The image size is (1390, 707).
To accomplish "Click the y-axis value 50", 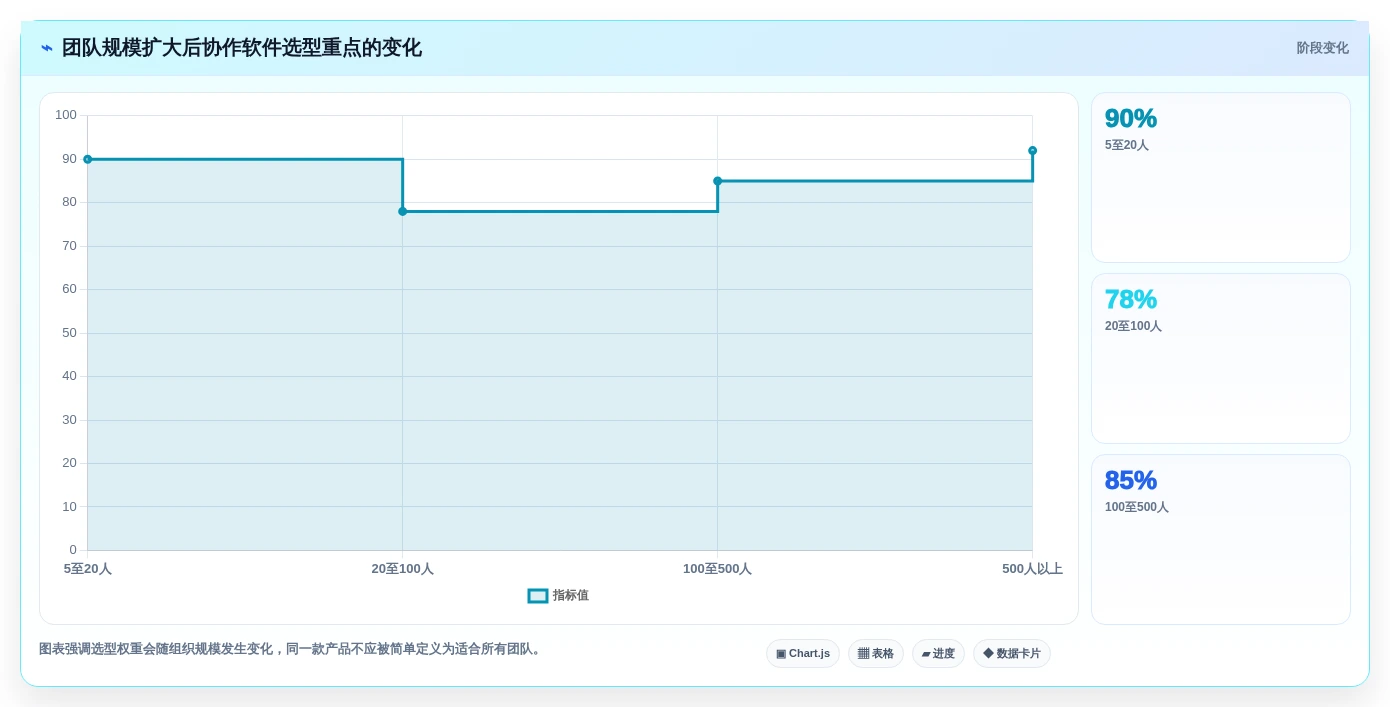I will [69, 333].
